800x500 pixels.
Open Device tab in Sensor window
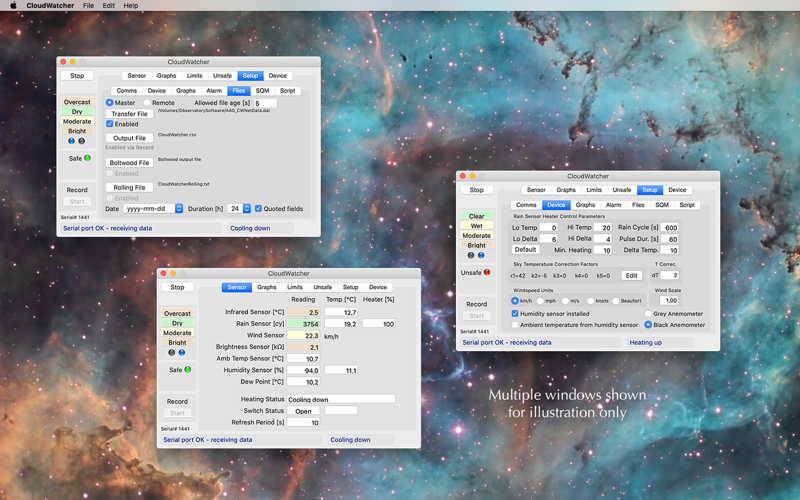(x=378, y=287)
